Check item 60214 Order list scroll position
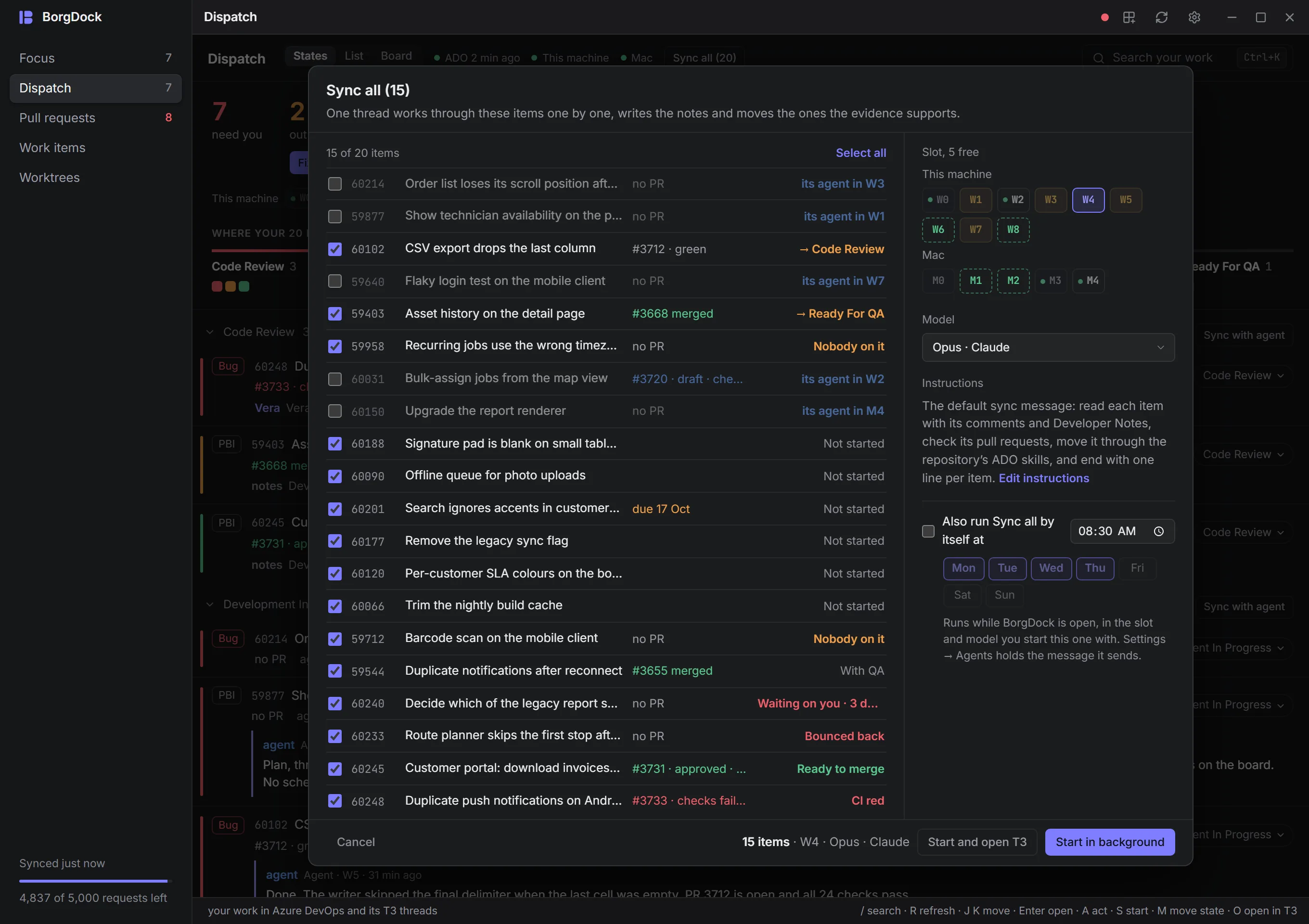 click(x=334, y=184)
